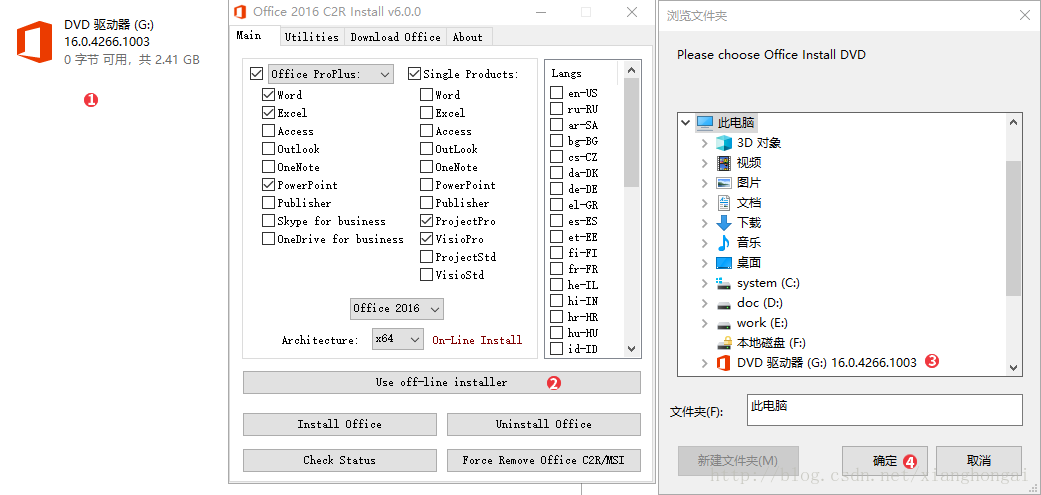Check the fr-FR language box
Viewport: 1041px width, 495px height.
point(556,269)
